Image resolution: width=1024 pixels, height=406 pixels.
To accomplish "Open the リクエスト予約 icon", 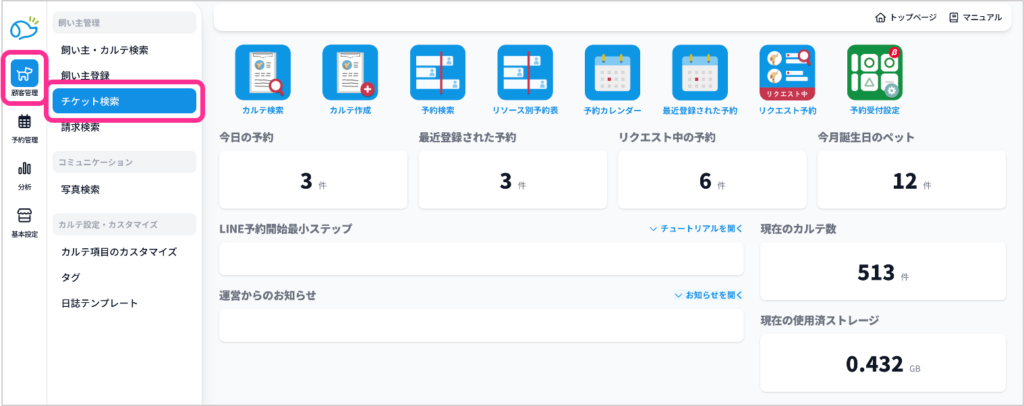I will tap(787, 73).
